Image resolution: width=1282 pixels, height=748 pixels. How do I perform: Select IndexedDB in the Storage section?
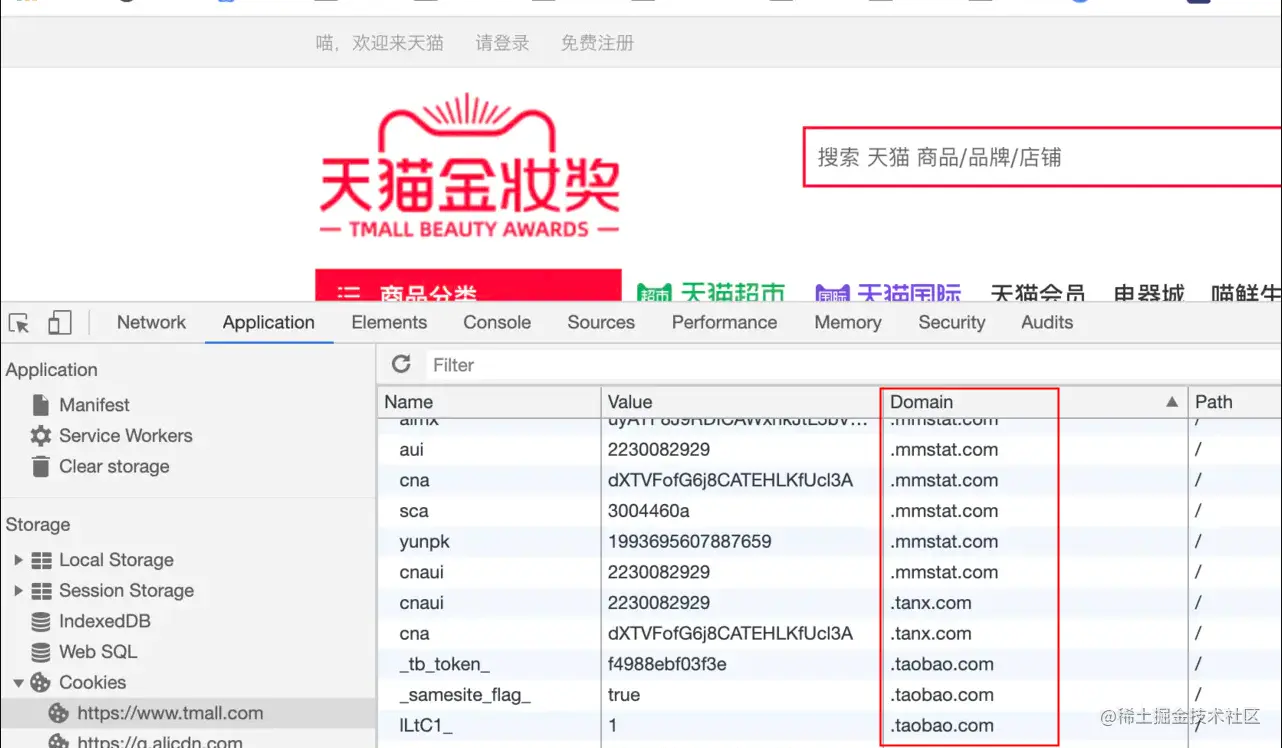coord(104,621)
